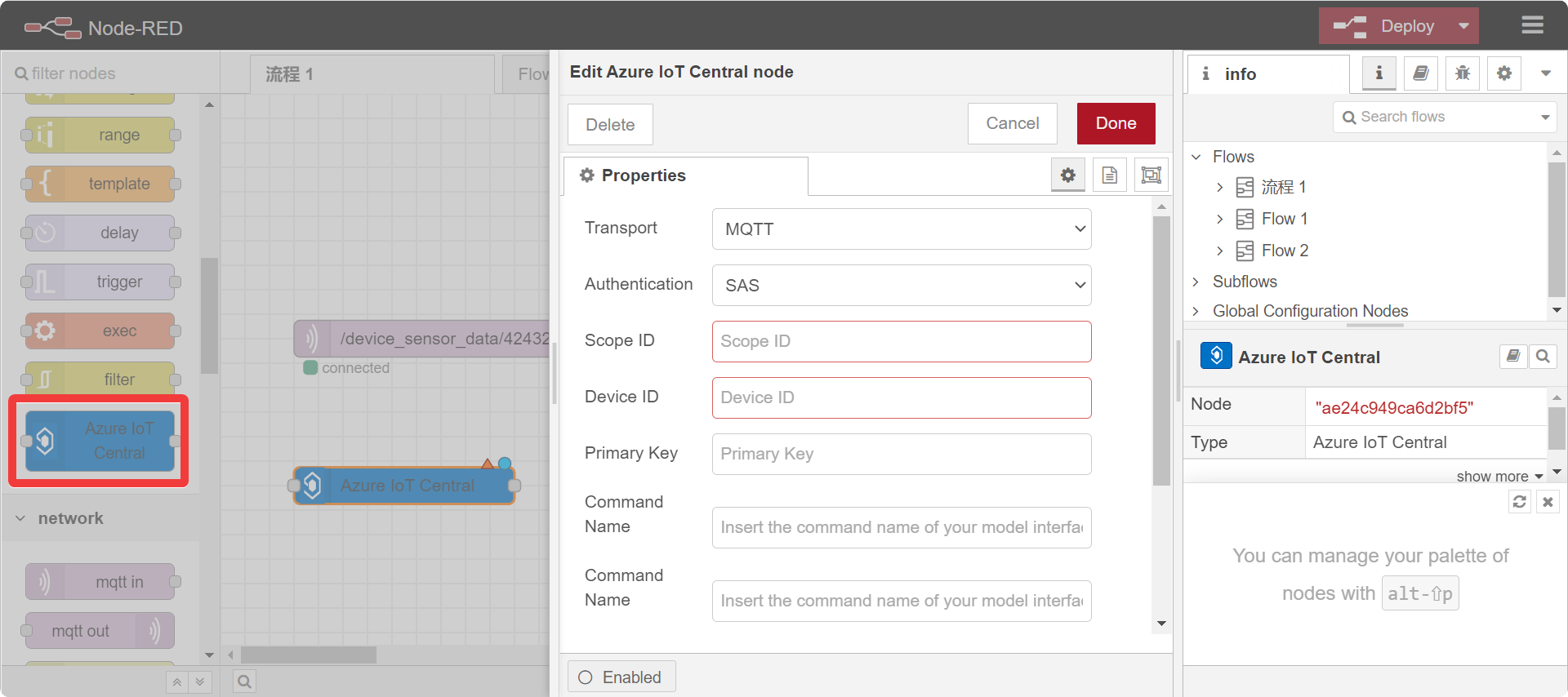Click the node ID value ae24c949ca6d2bf5
Viewport: 1568px width, 697px height.
pos(1394,408)
